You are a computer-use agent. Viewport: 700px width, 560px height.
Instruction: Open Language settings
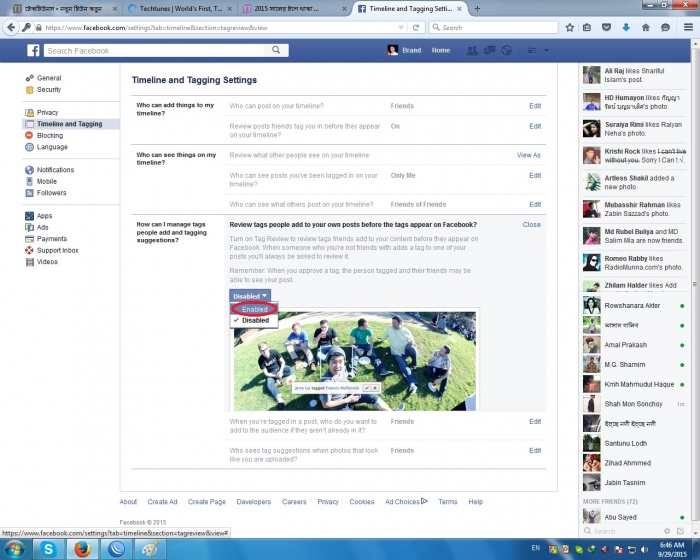(x=52, y=147)
